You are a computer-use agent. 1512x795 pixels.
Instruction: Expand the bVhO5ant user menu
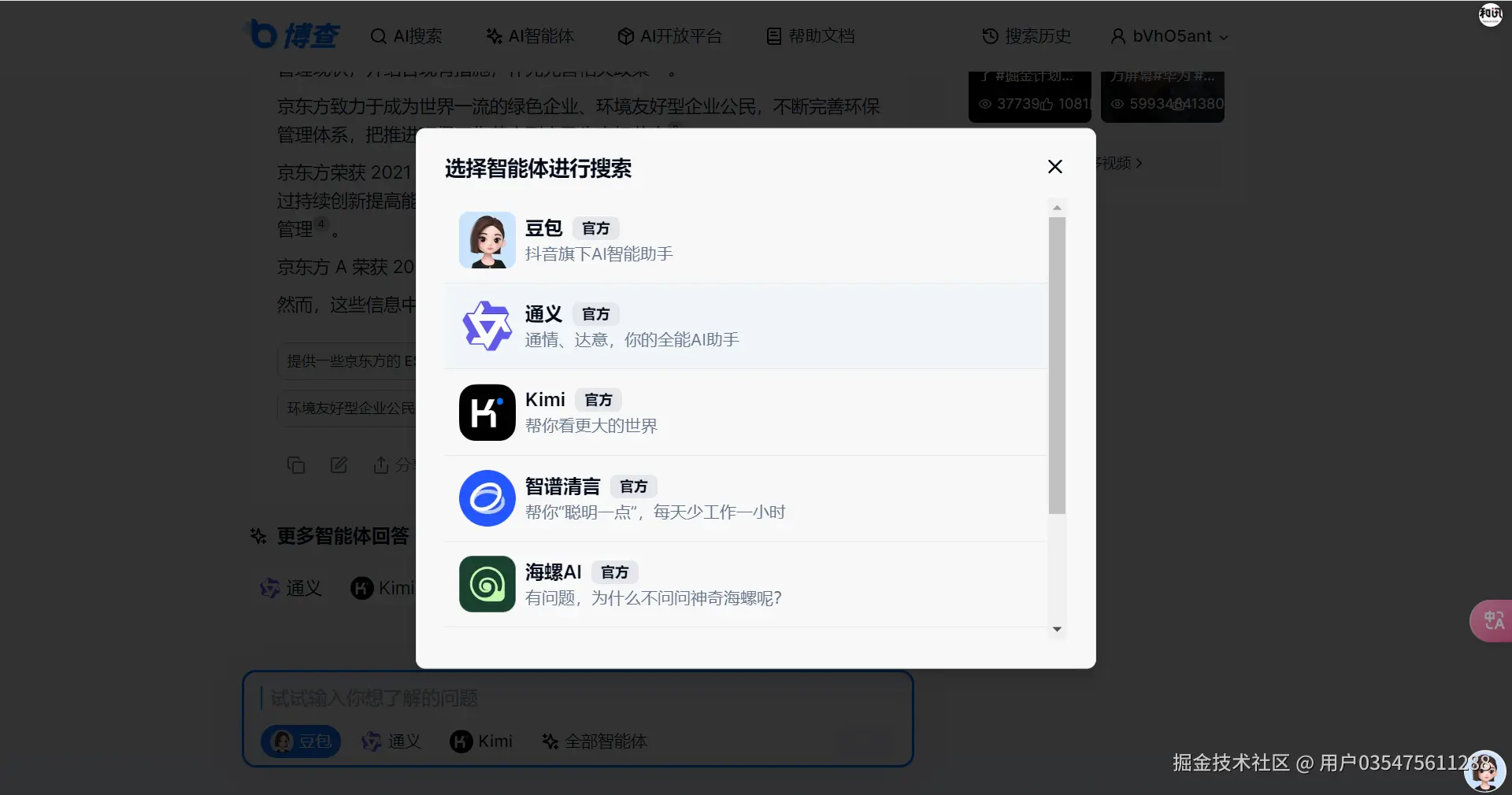[1169, 36]
